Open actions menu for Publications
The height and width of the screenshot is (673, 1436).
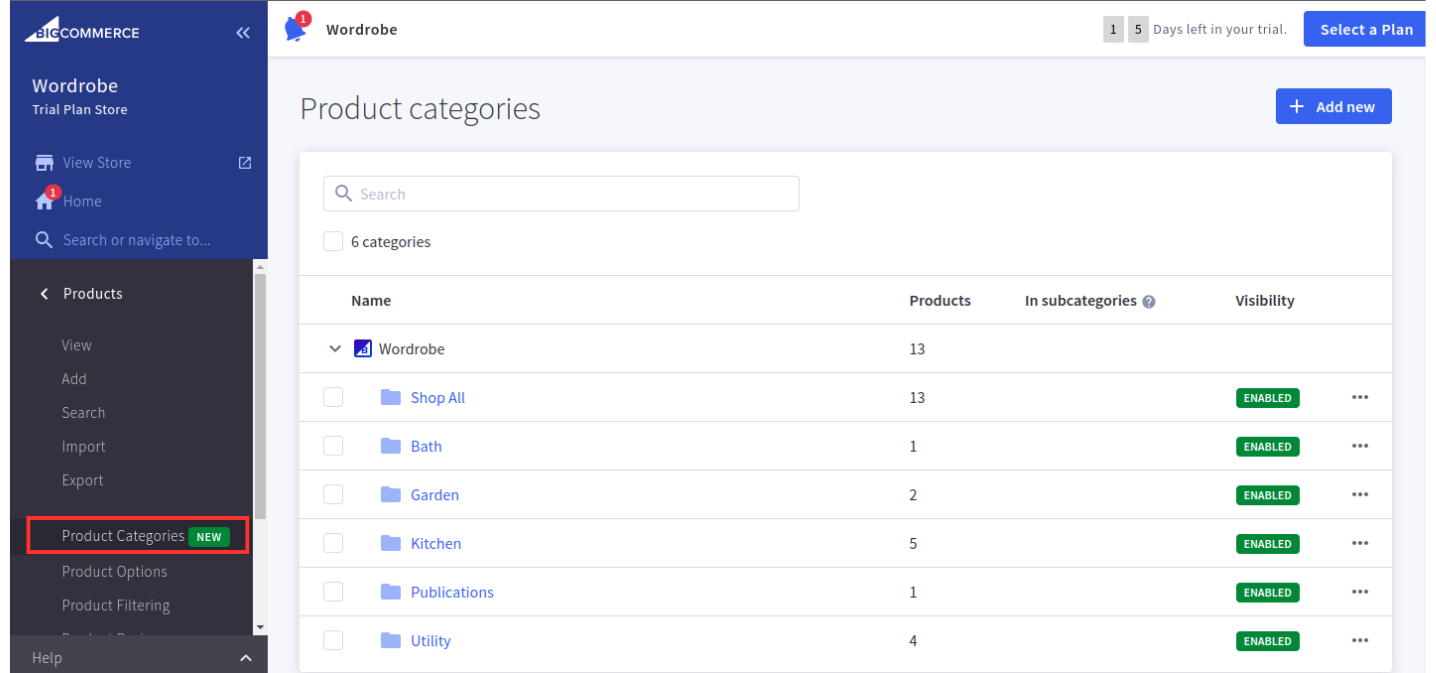(1360, 592)
